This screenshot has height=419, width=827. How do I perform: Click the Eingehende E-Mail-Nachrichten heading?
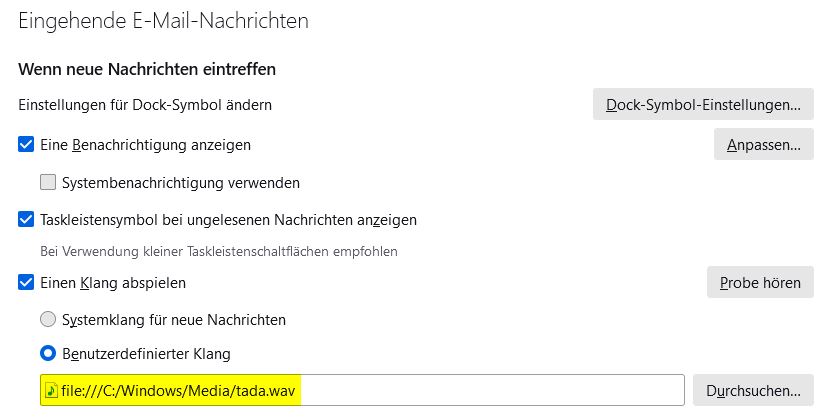pyautogui.click(x=163, y=20)
